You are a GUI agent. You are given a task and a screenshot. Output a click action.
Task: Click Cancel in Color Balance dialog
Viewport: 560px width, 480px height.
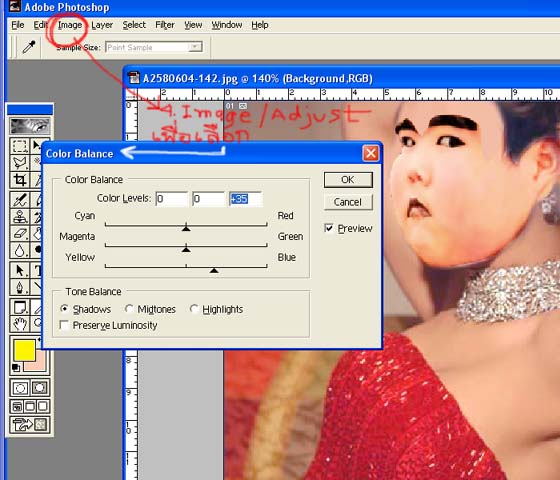click(x=348, y=202)
